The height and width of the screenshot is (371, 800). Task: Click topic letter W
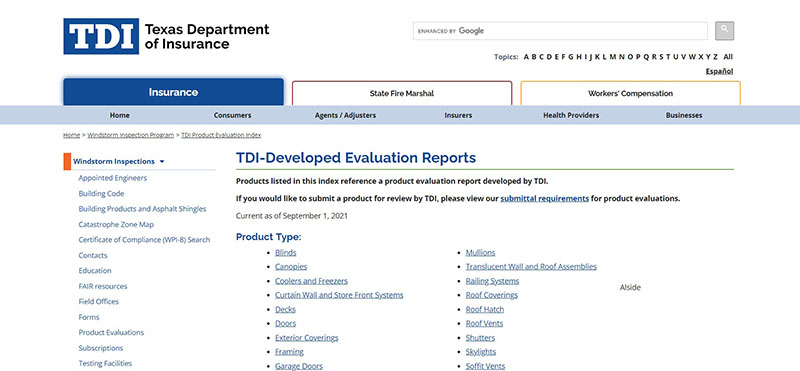click(x=692, y=57)
